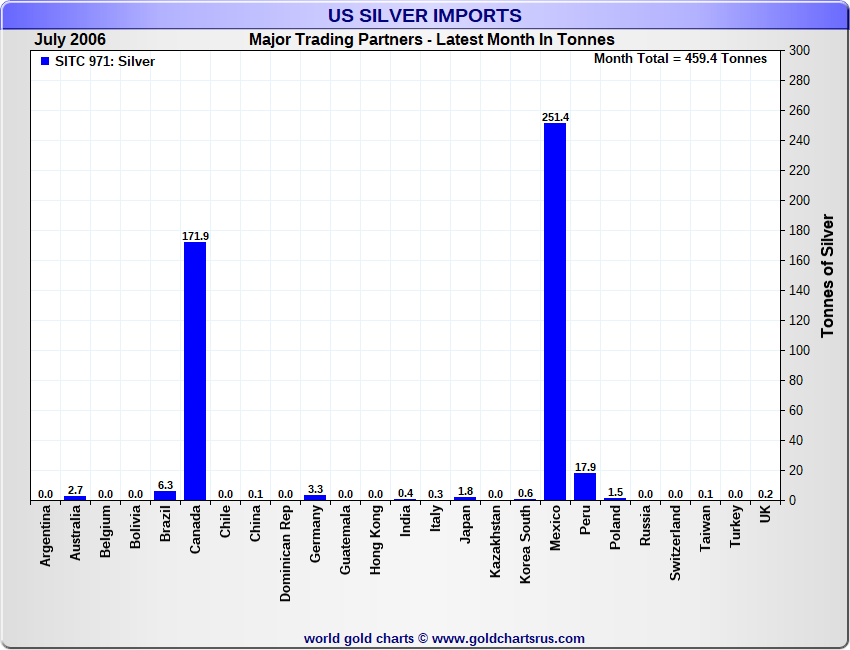Click the 251.4 value label above Mexico
Viewport: 850px width, 650px height.
(555, 117)
